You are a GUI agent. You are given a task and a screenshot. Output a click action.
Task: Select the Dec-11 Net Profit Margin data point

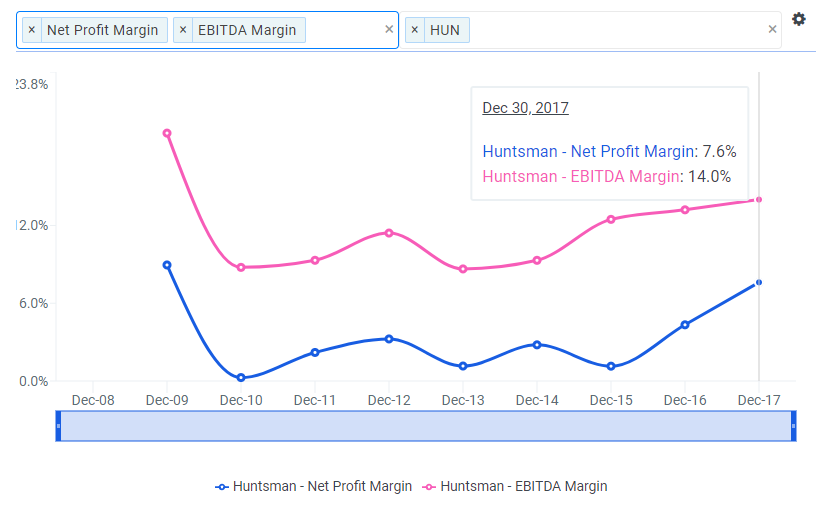point(315,352)
